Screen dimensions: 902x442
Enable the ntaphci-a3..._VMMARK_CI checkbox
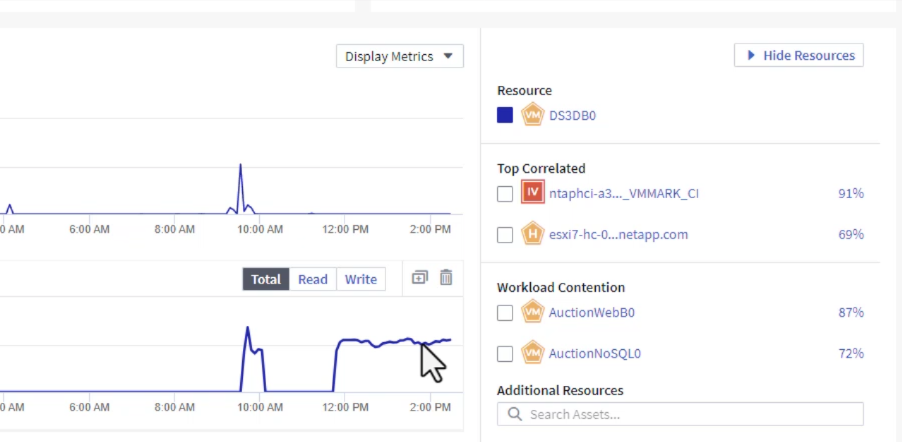(505, 194)
